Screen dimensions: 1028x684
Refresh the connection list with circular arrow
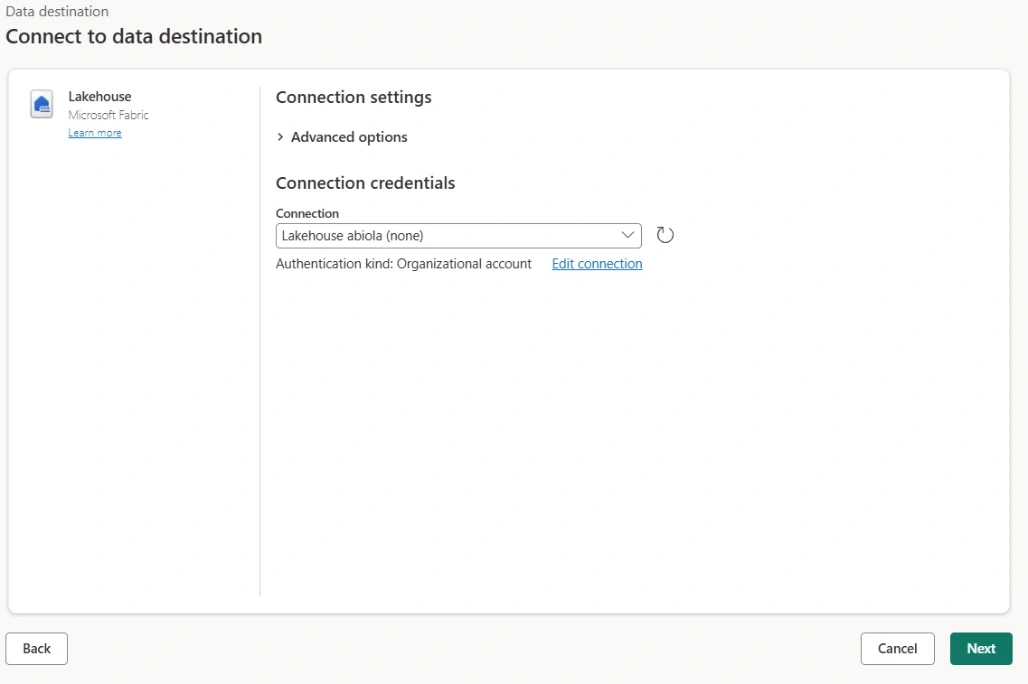click(x=665, y=235)
